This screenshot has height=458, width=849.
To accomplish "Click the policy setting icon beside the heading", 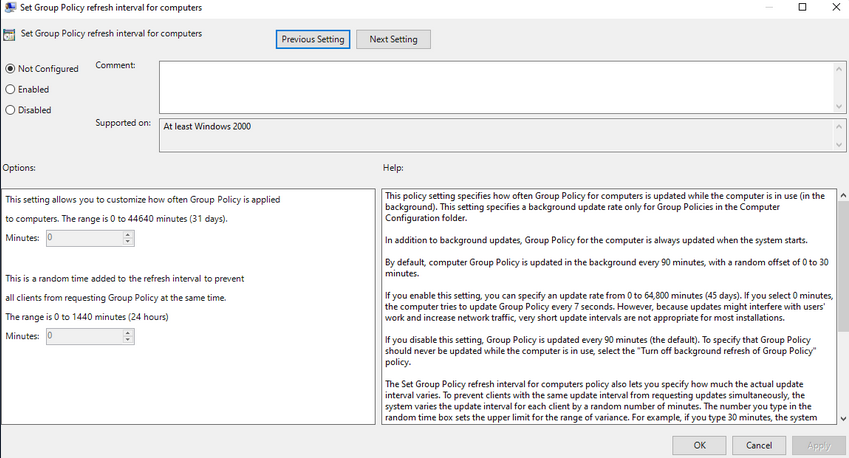I will pyautogui.click(x=9, y=34).
